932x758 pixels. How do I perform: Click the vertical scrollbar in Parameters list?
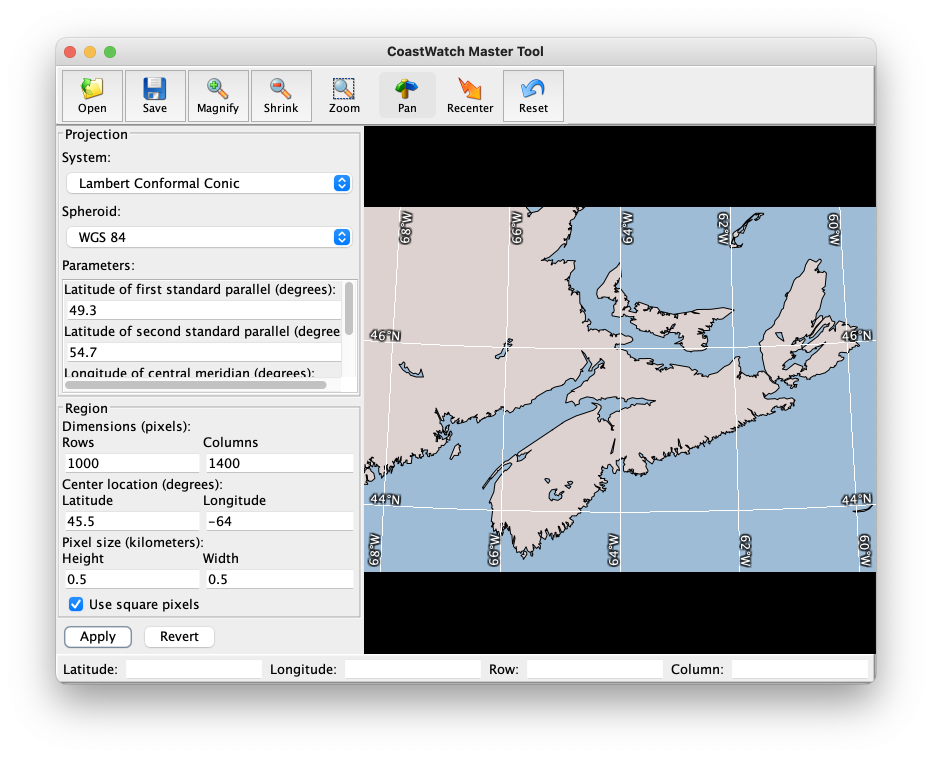(x=349, y=310)
